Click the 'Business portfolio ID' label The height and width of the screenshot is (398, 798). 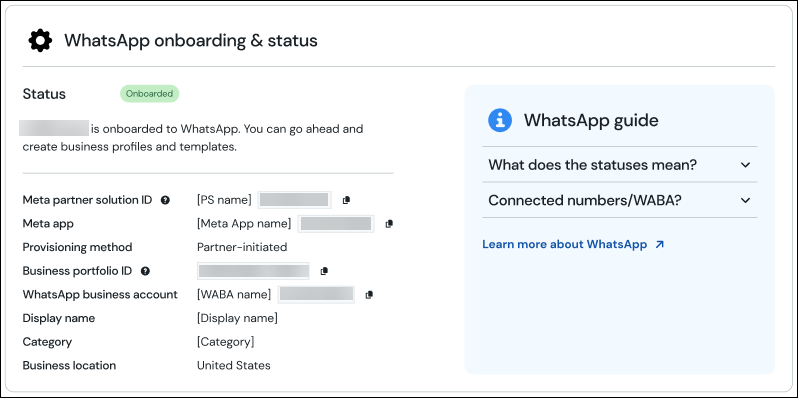pyautogui.click(x=77, y=271)
